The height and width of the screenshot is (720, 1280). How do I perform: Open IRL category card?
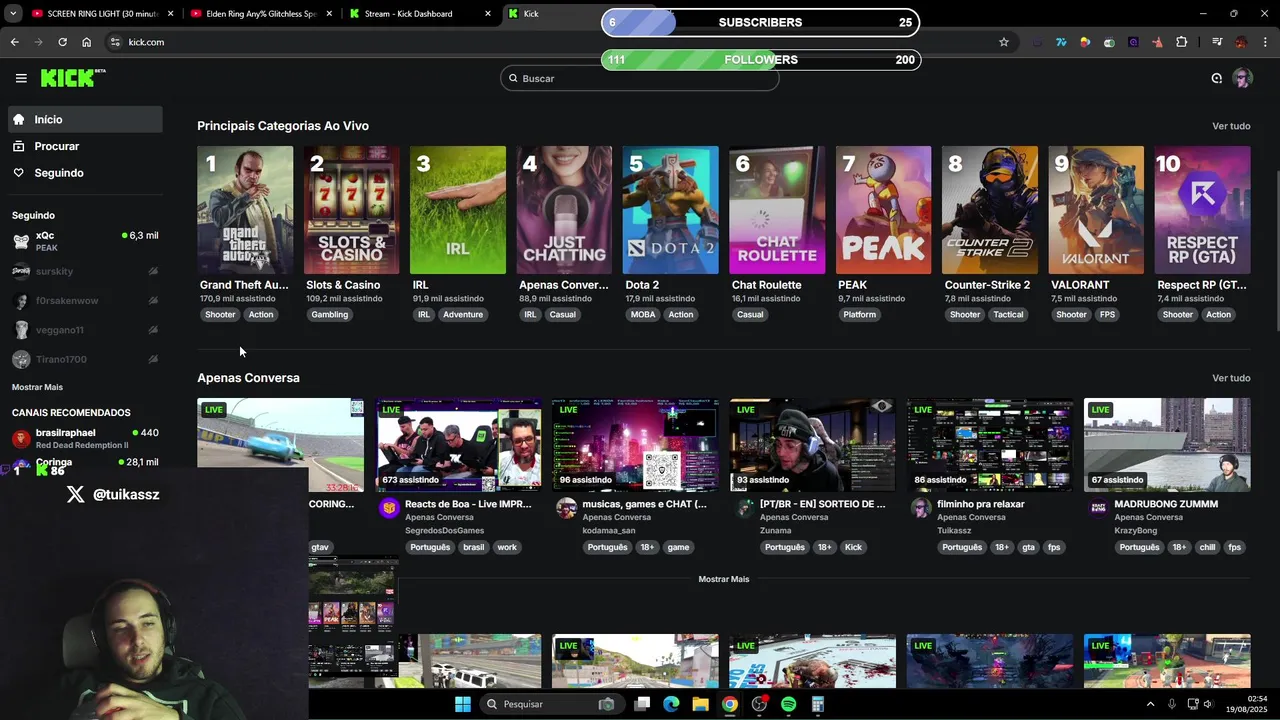pos(458,210)
